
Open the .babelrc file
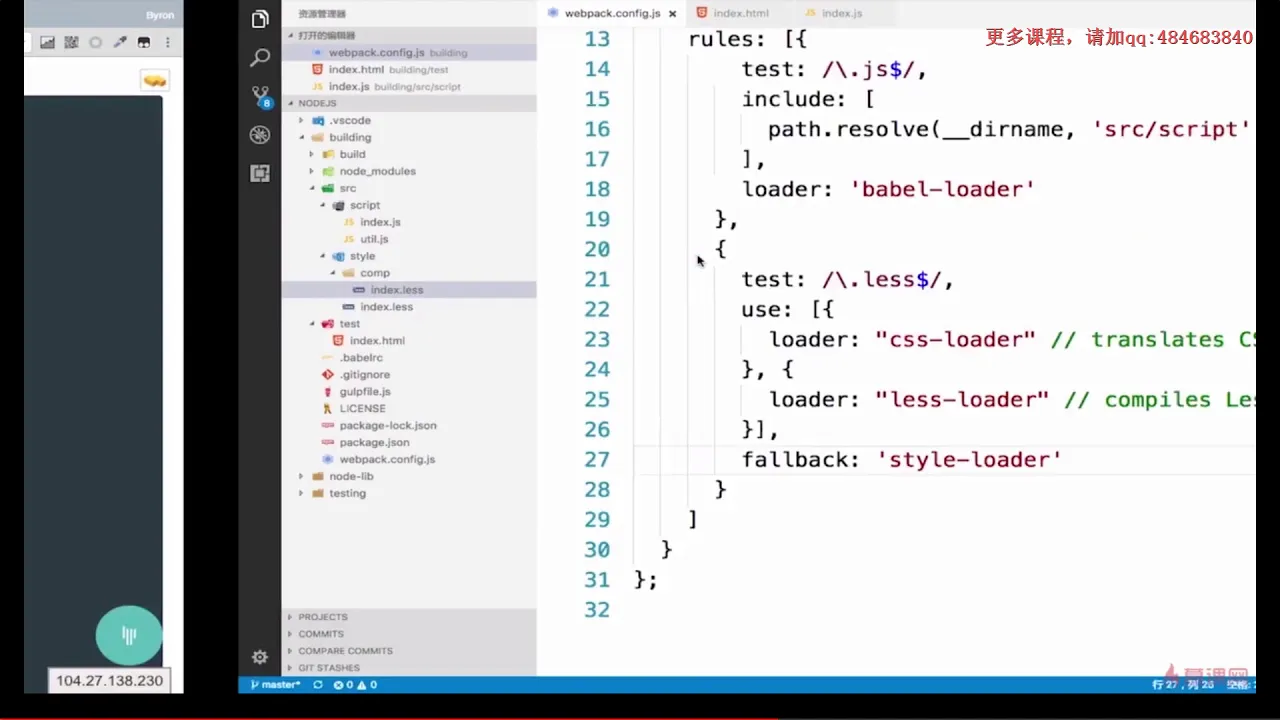click(409, 357)
